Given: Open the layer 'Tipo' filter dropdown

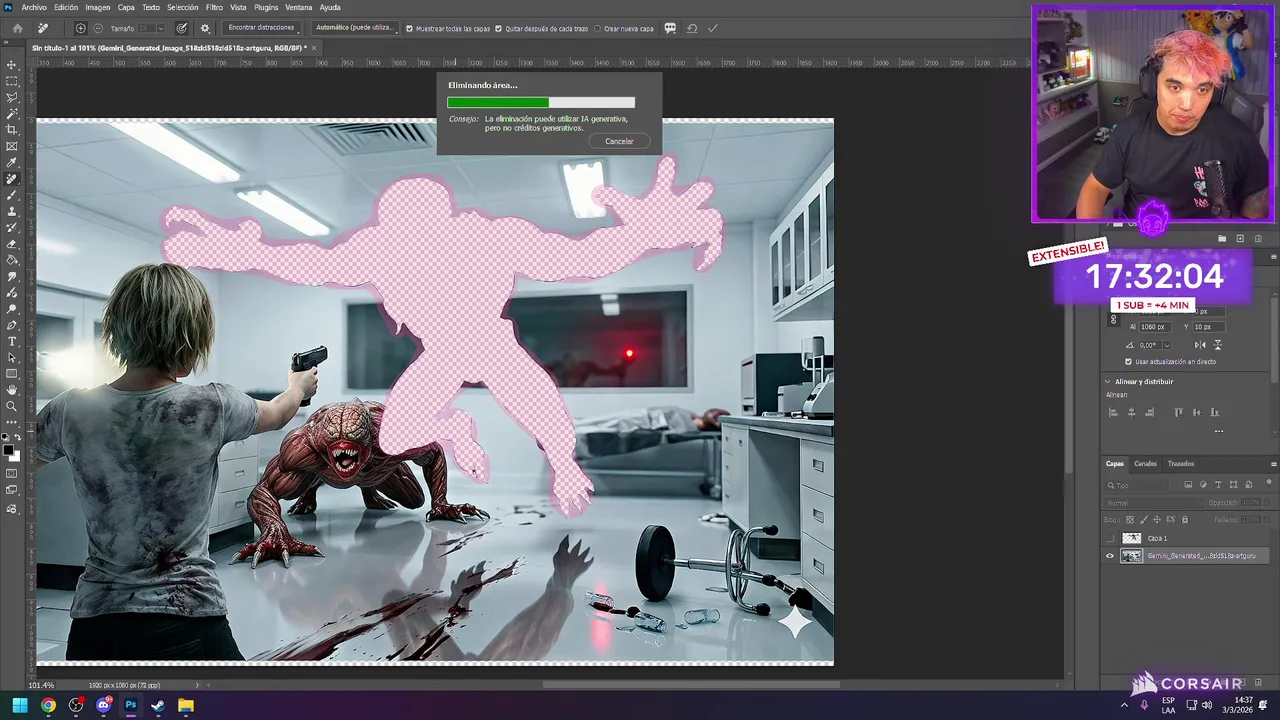Looking at the screenshot, I should pyautogui.click(x=1138, y=485).
